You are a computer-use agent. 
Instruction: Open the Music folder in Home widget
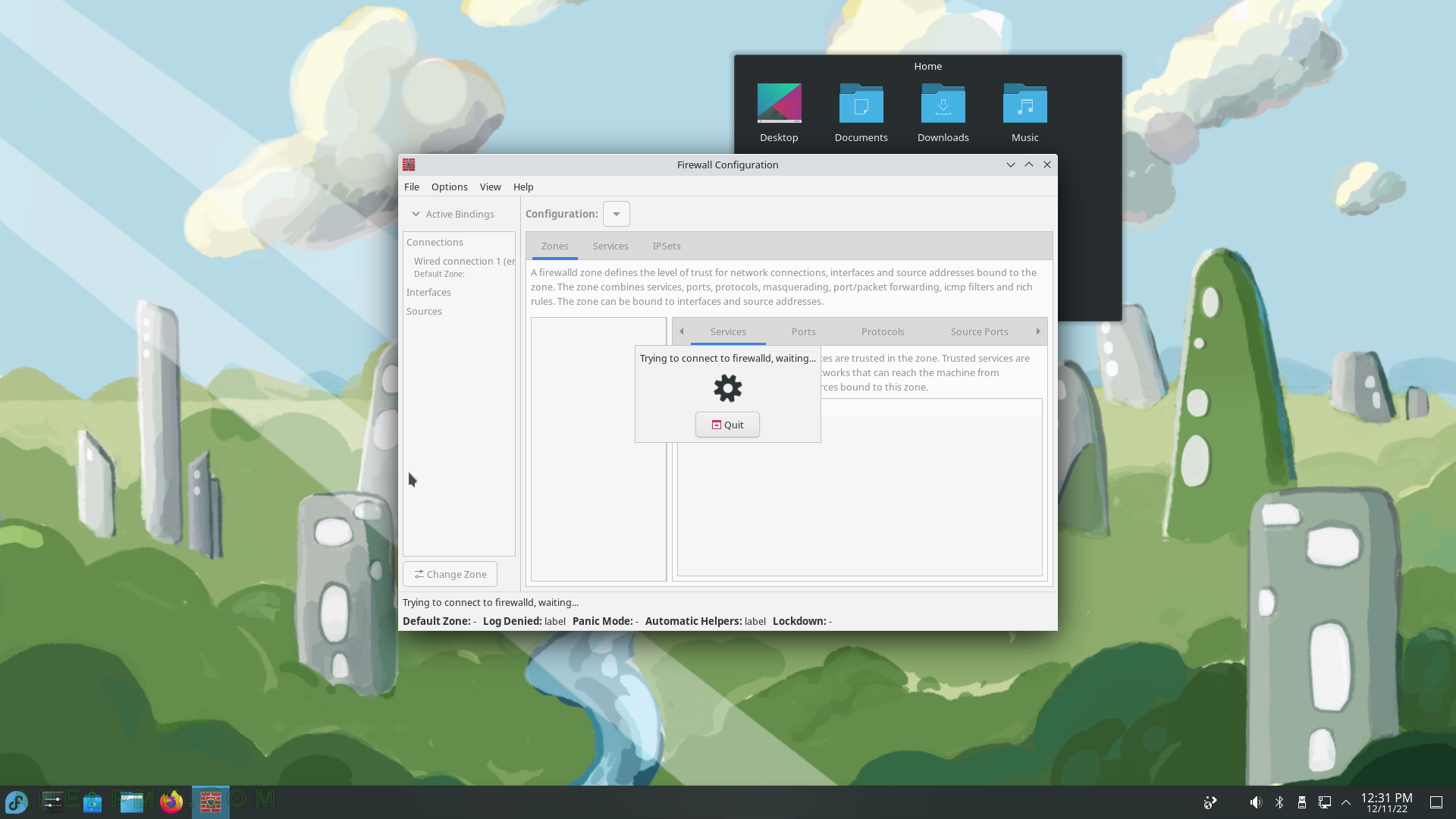[x=1025, y=113]
